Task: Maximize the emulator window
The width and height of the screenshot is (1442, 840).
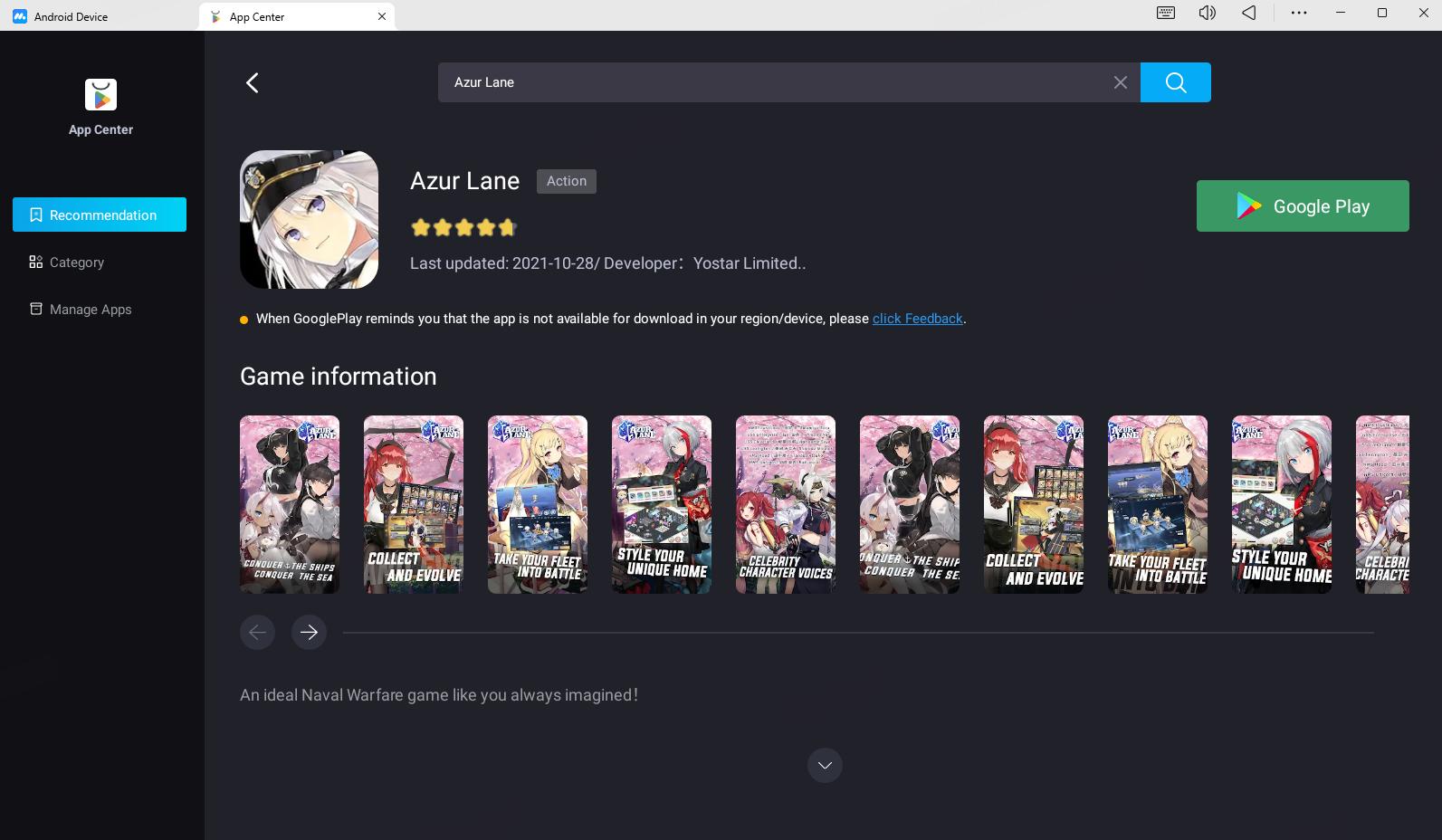Action: click(x=1382, y=13)
